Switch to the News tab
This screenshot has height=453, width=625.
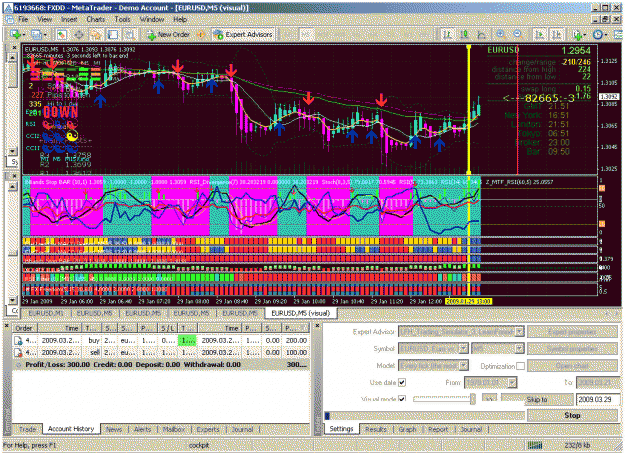click(114, 429)
